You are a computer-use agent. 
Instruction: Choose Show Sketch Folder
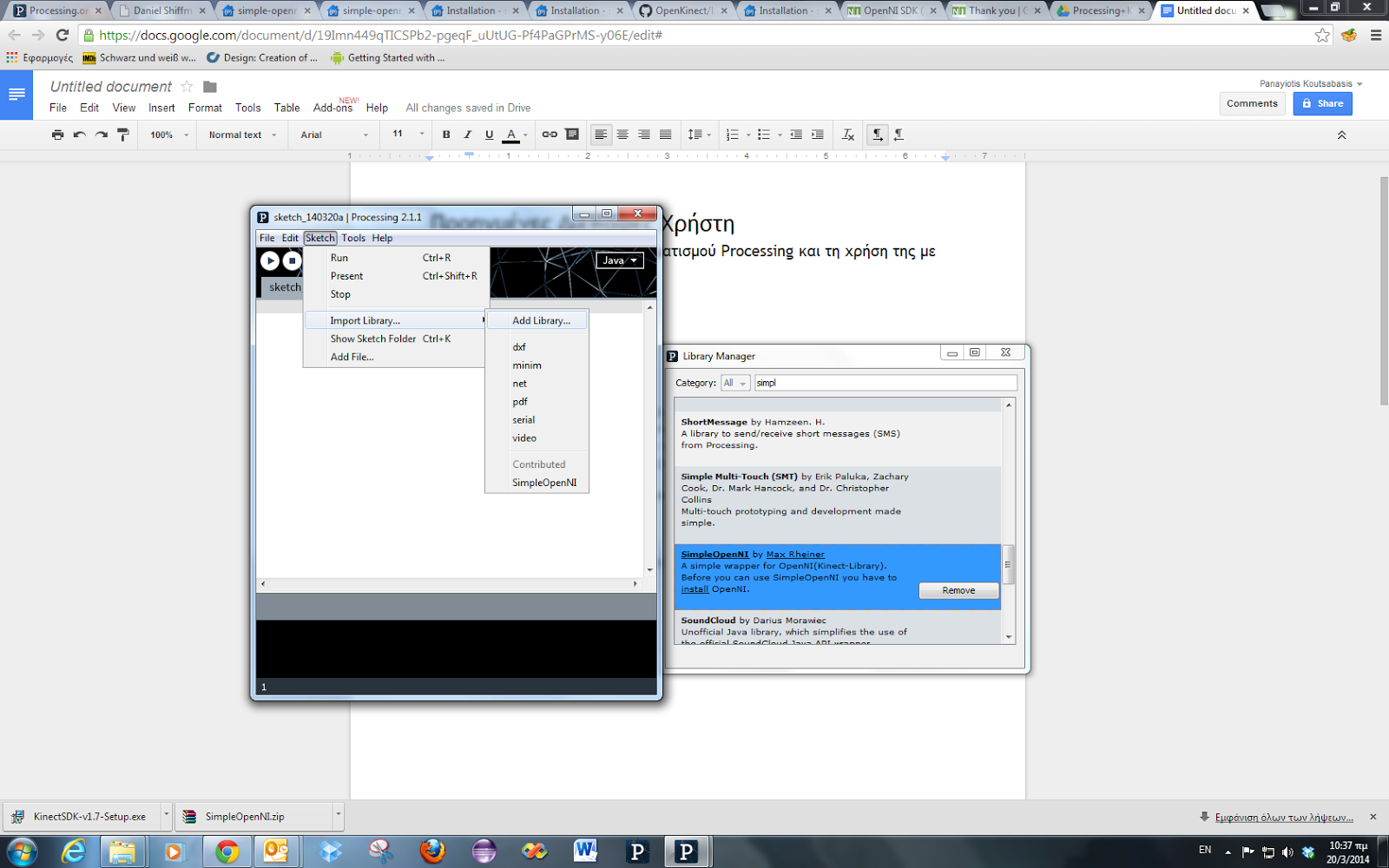[x=396, y=339]
